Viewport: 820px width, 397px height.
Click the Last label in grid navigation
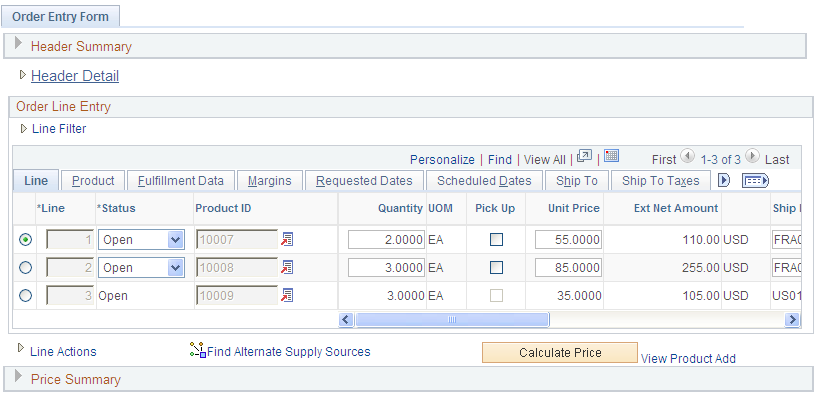777,160
